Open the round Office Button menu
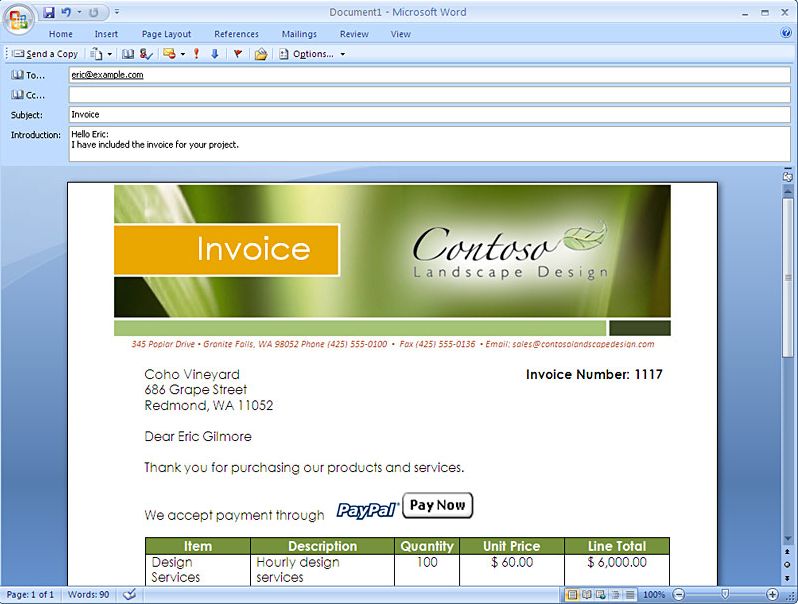The width and height of the screenshot is (798, 604). click(x=19, y=19)
